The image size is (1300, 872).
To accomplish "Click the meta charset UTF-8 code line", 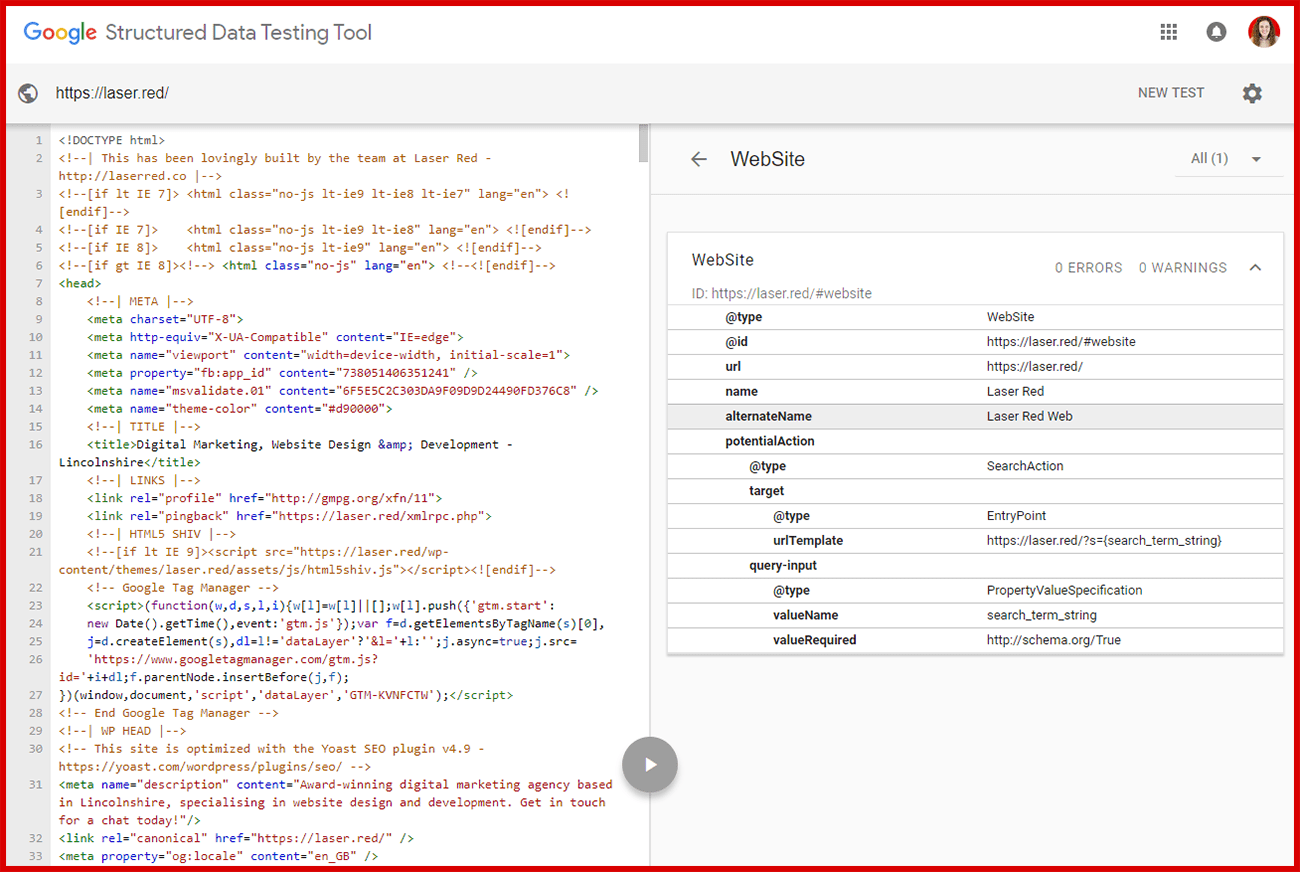I will tap(165, 319).
